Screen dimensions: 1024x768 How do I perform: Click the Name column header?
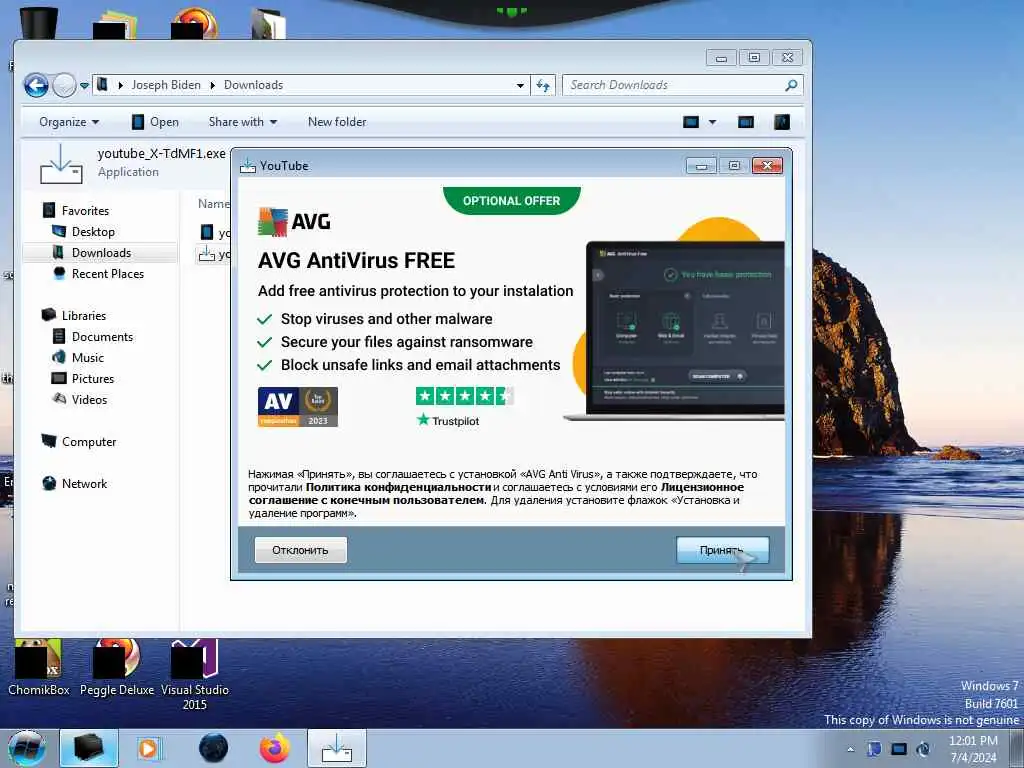214,204
